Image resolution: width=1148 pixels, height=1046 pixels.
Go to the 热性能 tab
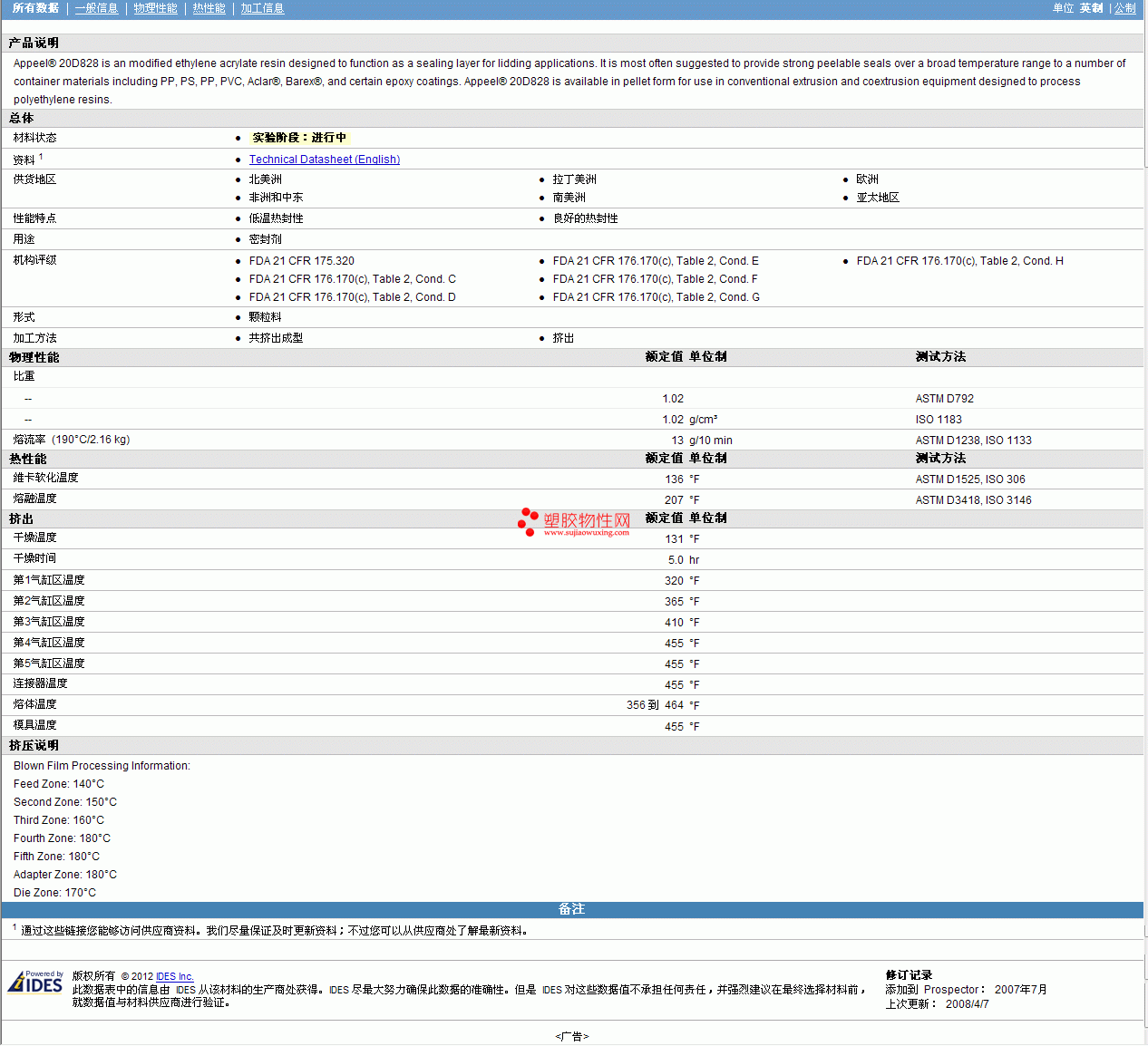(x=209, y=8)
